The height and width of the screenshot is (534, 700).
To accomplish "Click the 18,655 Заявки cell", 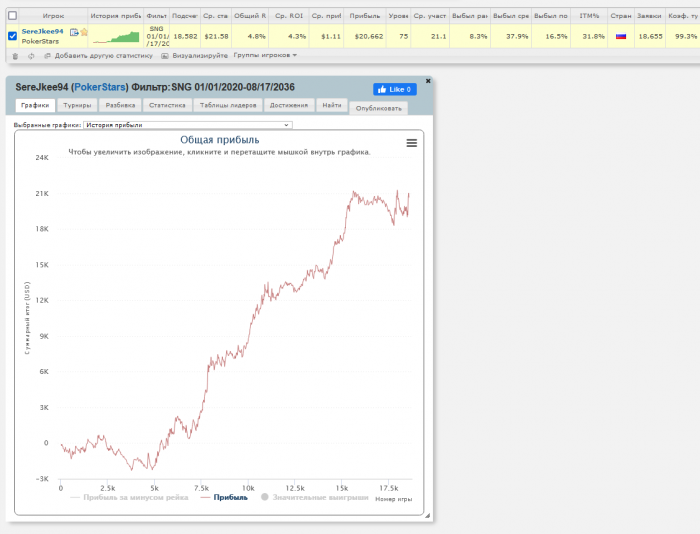I will 650,36.
